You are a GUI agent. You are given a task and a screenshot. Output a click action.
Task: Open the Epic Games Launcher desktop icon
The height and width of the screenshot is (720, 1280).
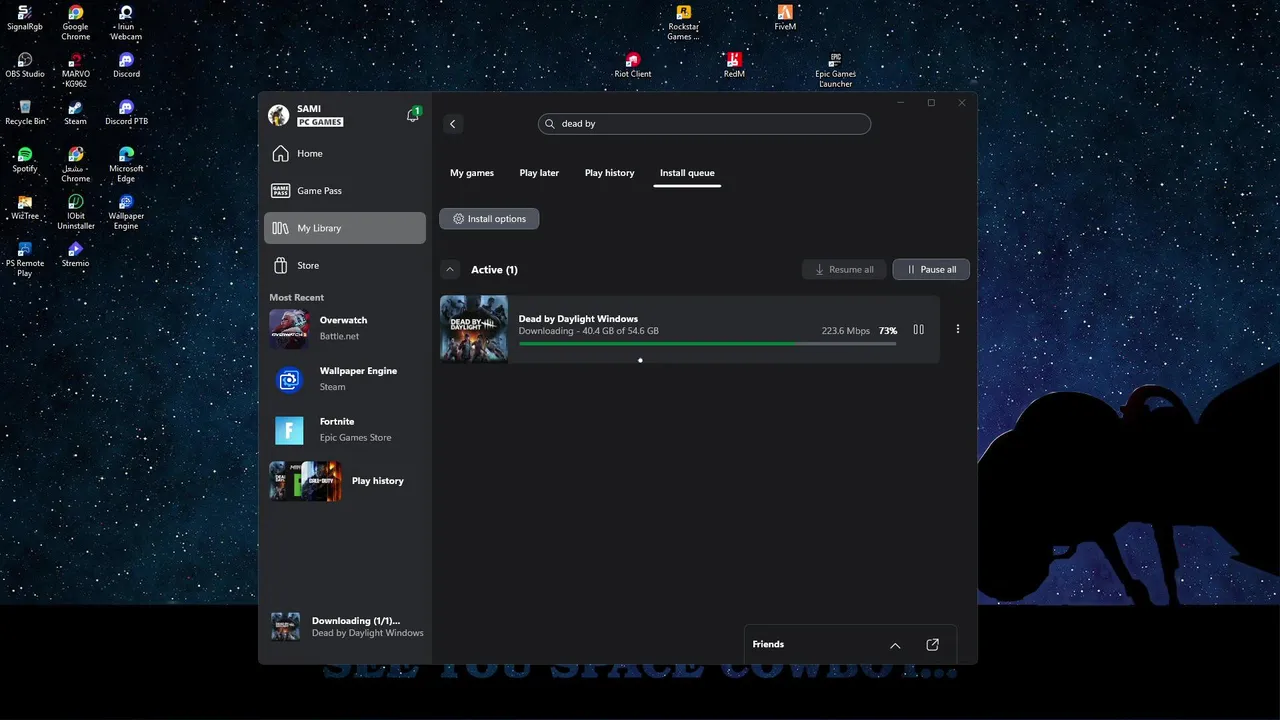tap(835, 70)
